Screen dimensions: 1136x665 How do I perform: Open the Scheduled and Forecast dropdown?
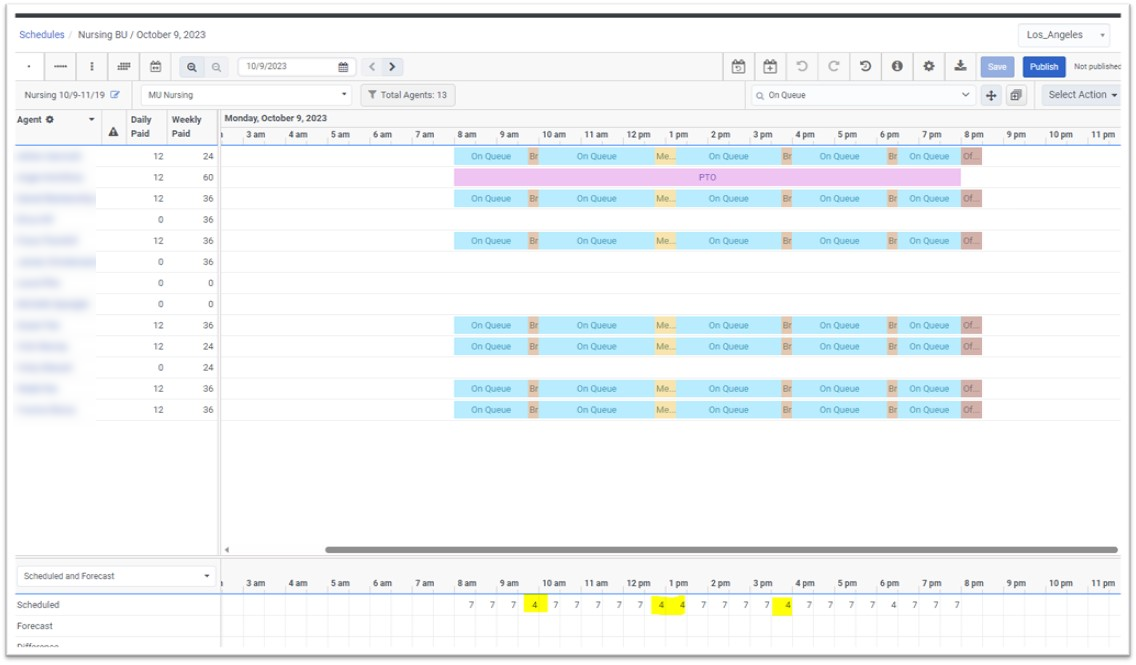pyautogui.click(x=116, y=577)
